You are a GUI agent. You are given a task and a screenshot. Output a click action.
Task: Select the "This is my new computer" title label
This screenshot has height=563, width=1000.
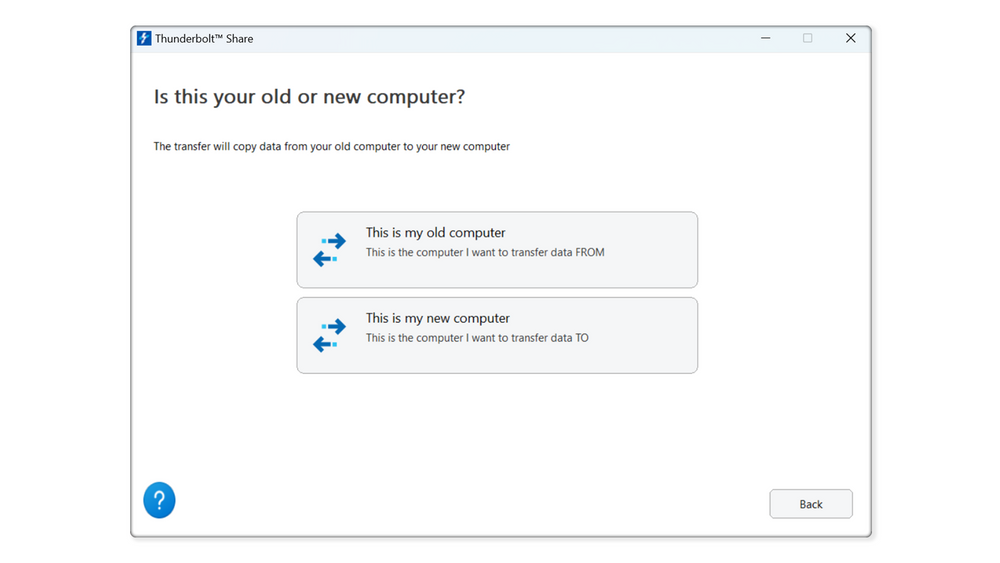(x=437, y=318)
